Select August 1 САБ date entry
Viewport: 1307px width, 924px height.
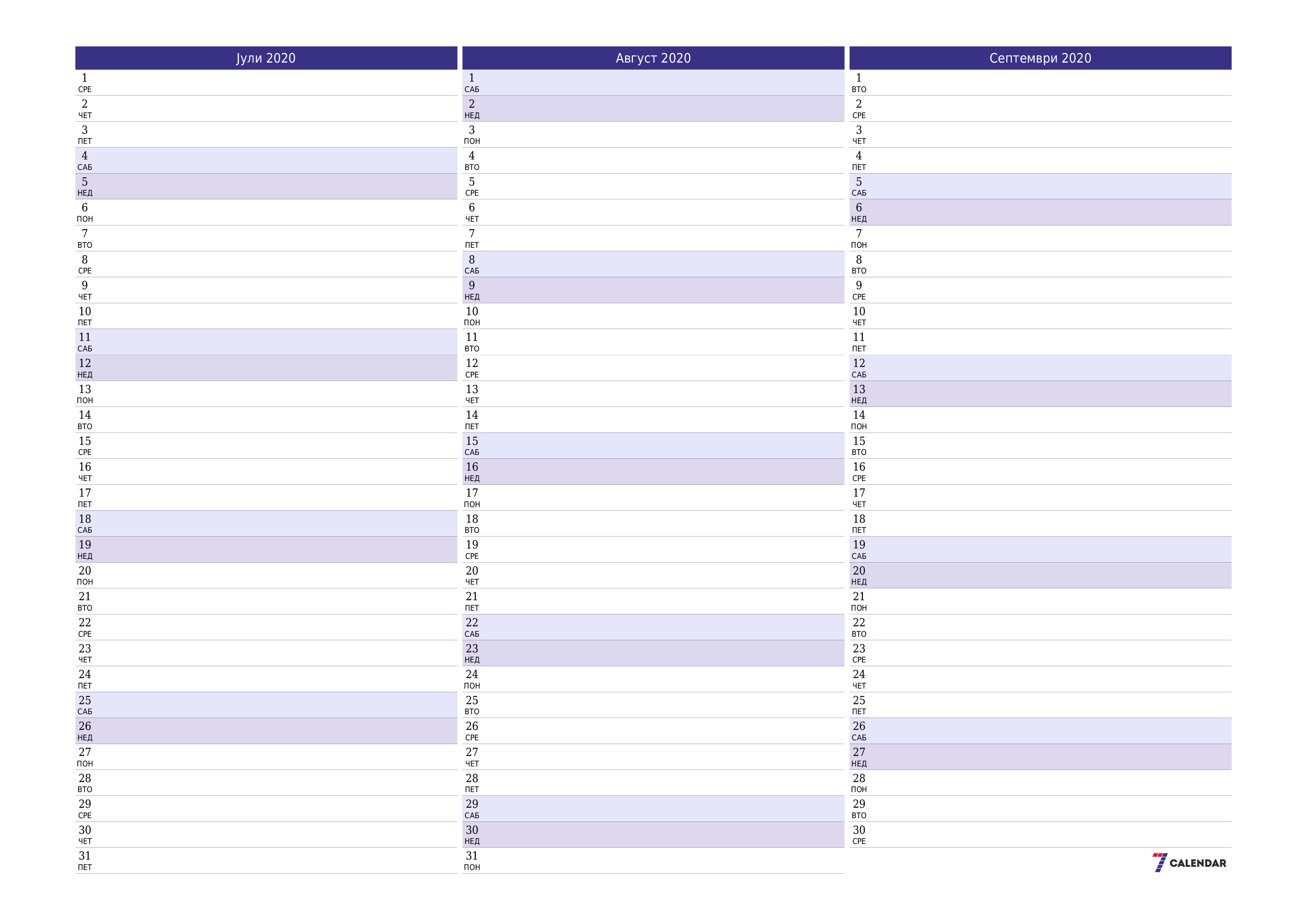[654, 80]
